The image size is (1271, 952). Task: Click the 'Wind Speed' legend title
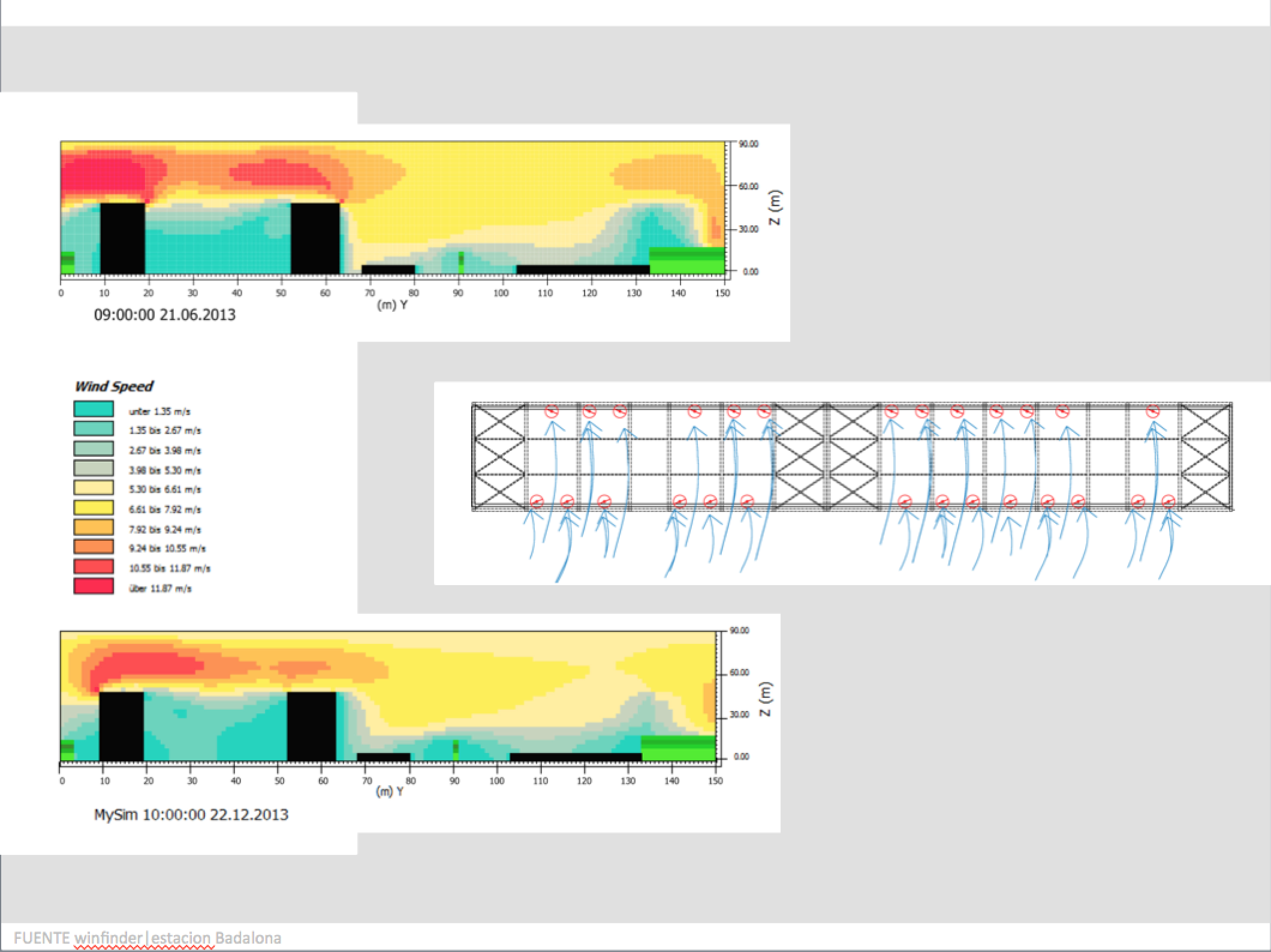(114, 387)
